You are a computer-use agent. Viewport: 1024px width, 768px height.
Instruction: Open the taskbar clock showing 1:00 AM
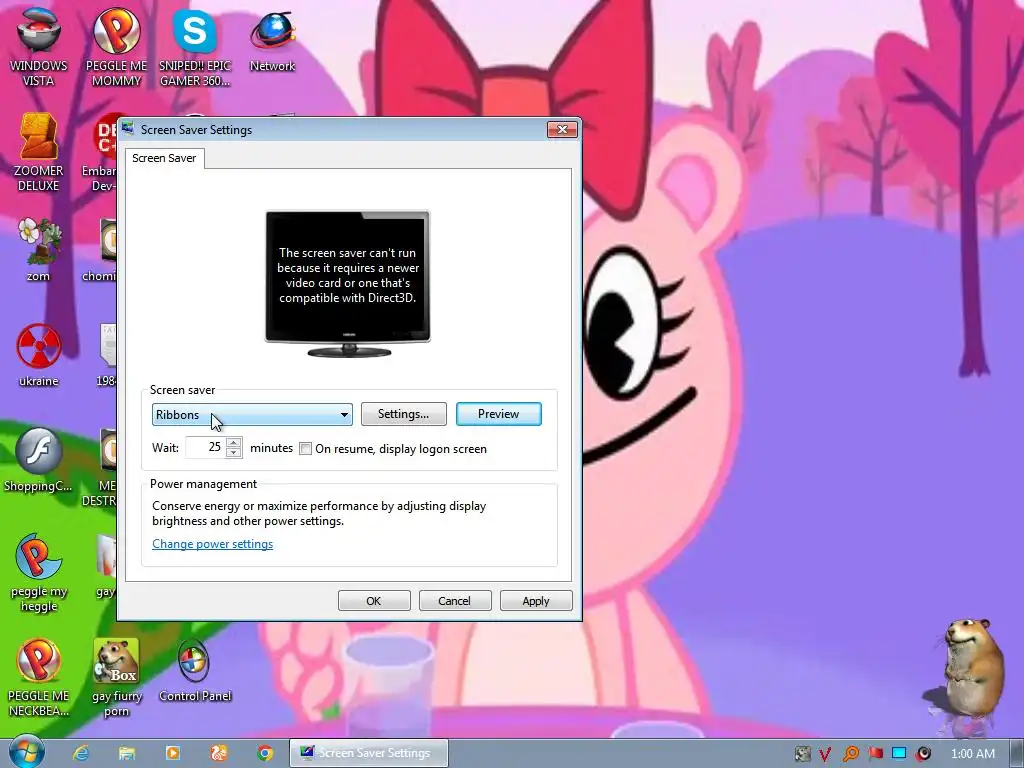pos(973,754)
